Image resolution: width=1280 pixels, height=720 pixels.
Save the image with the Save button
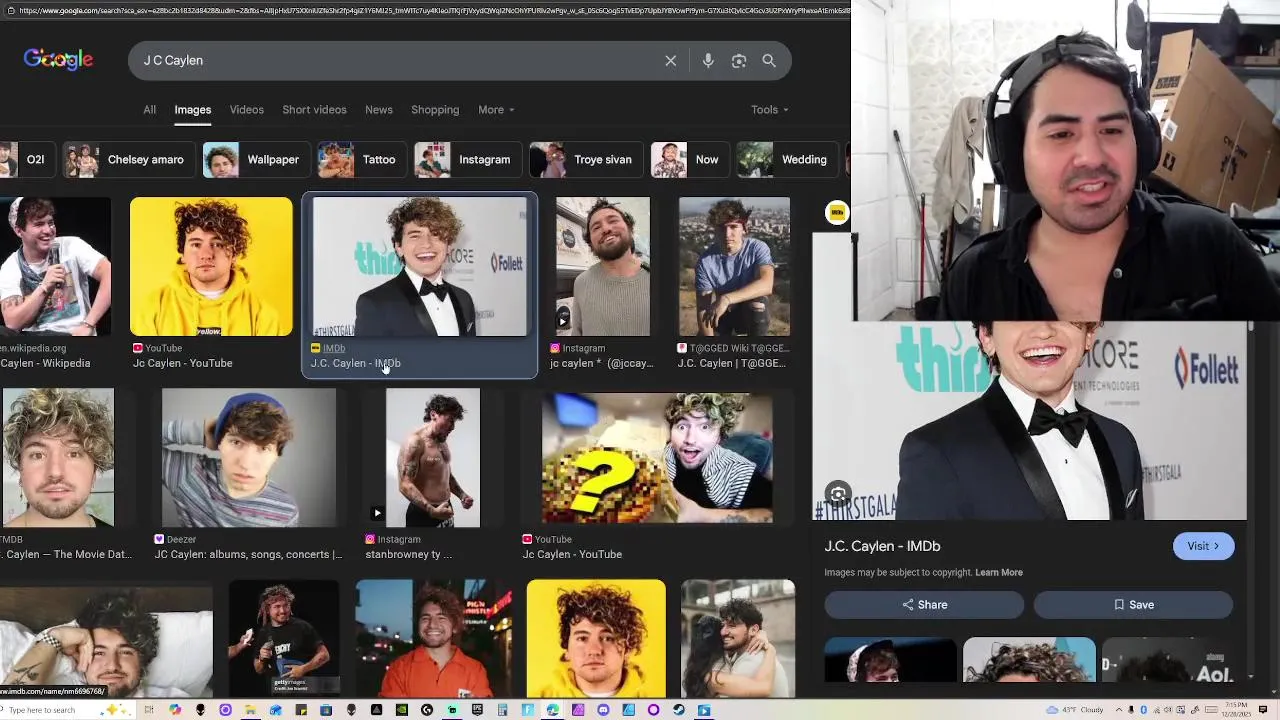(x=1133, y=605)
